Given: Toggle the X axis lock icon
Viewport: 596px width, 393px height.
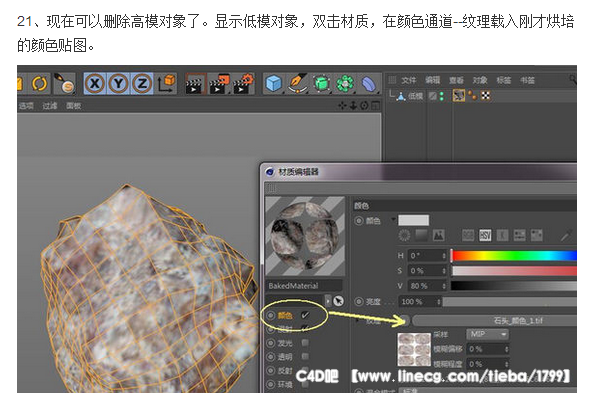Looking at the screenshot, I should click(x=95, y=83).
